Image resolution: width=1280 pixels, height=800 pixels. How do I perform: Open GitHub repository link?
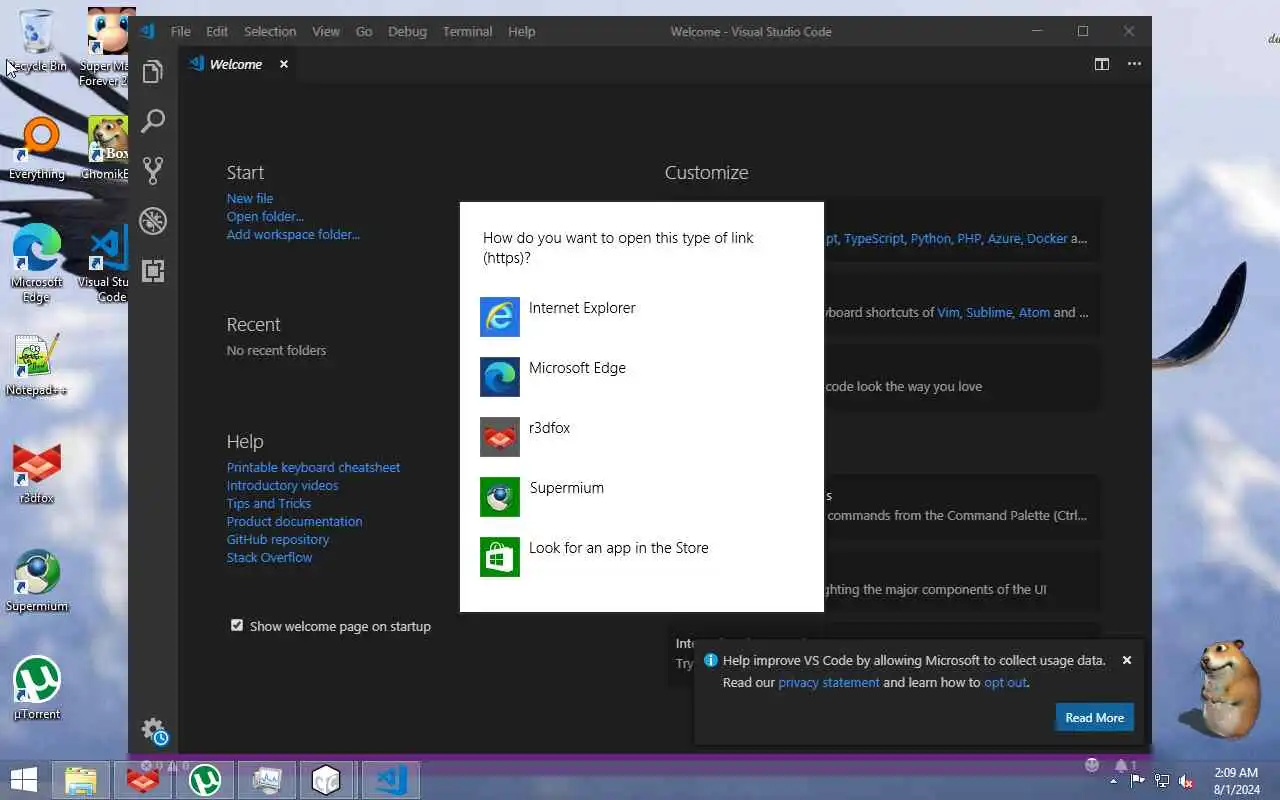(277, 539)
